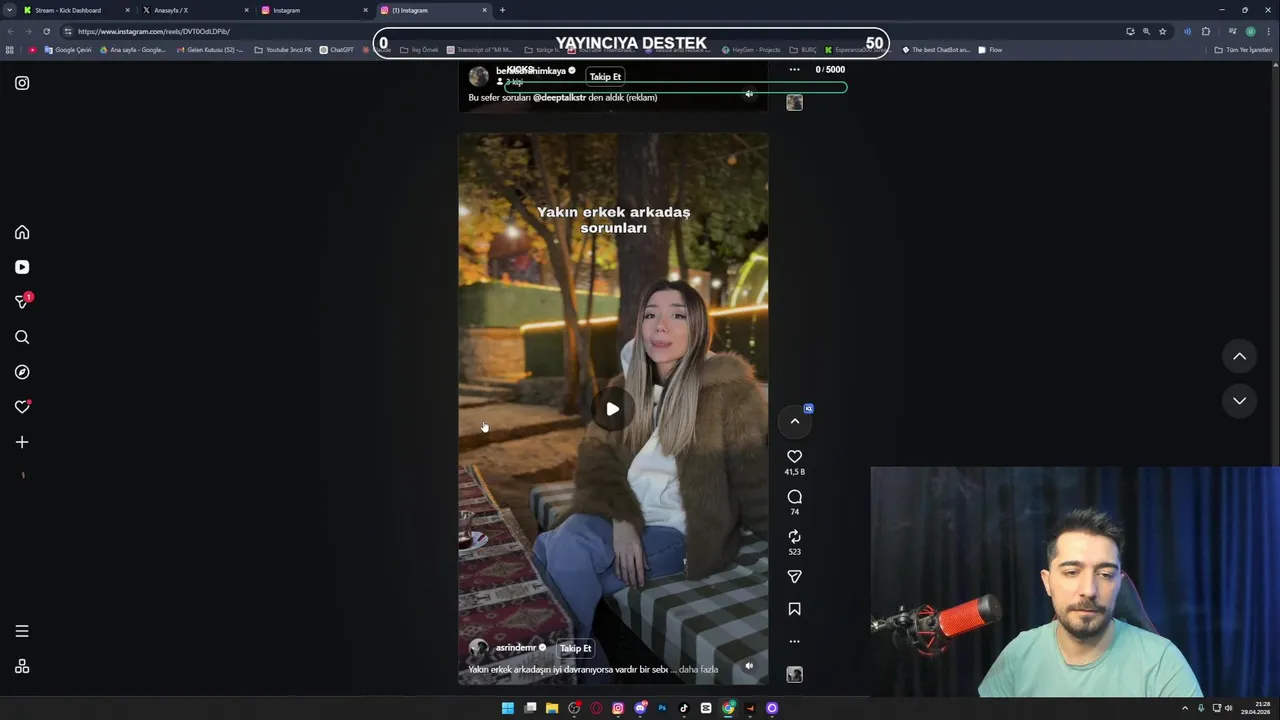The height and width of the screenshot is (720, 1280).
Task: Select the active (1) Instagram tab
Action: click(434, 10)
